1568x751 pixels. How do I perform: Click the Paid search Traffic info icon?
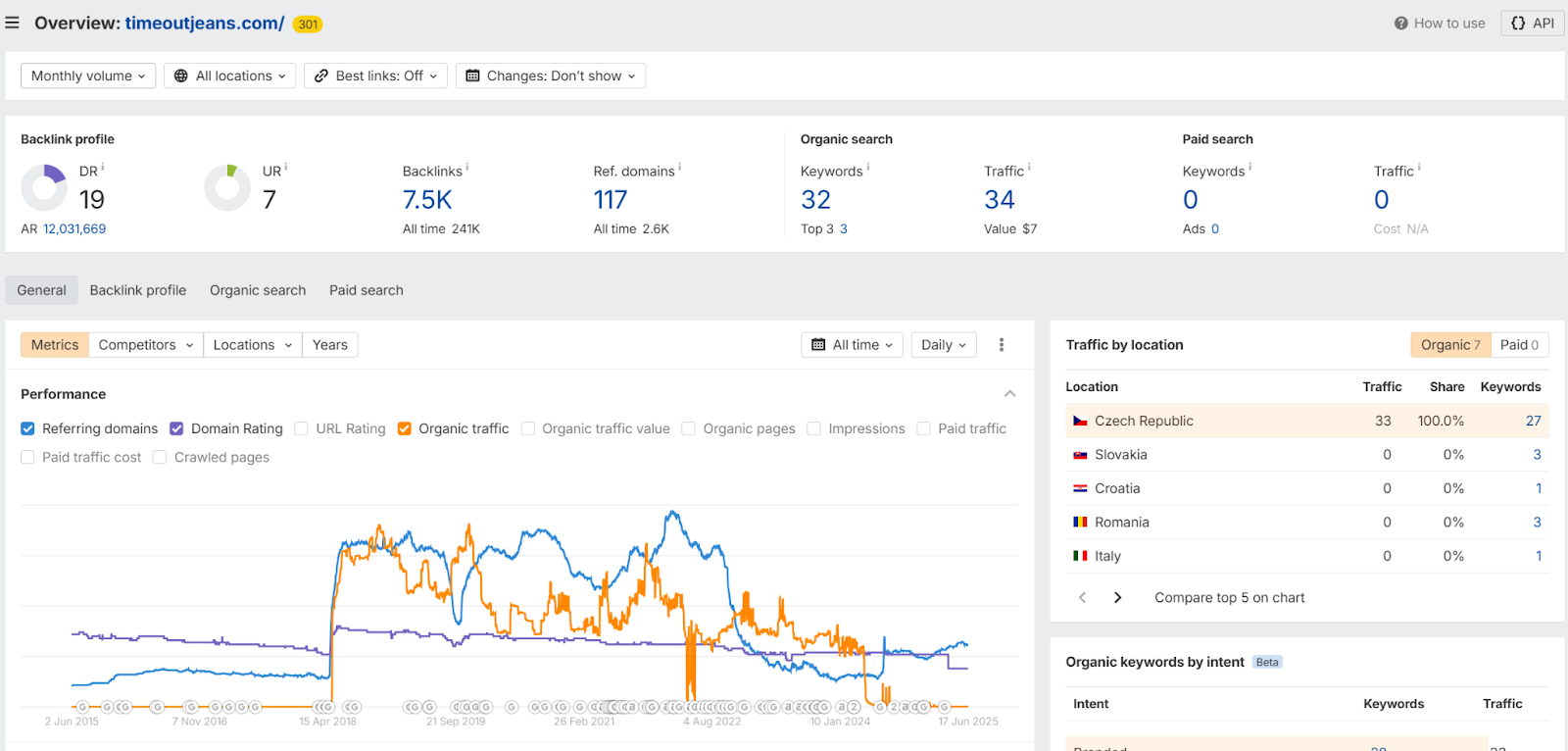[1419, 167]
